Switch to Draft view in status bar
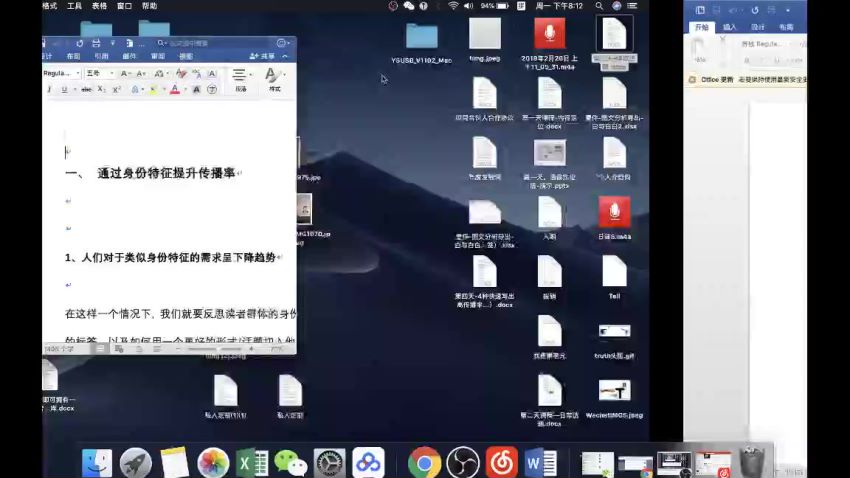 coord(157,349)
